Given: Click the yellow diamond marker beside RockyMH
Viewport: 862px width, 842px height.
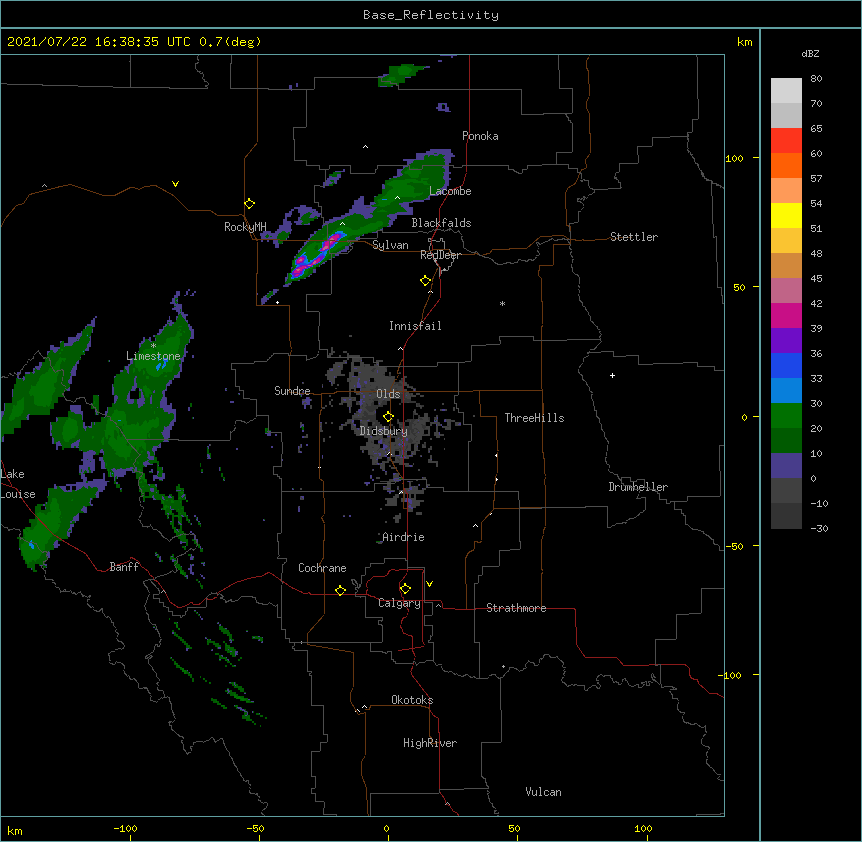Looking at the screenshot, I should click(x=249, y=204).
